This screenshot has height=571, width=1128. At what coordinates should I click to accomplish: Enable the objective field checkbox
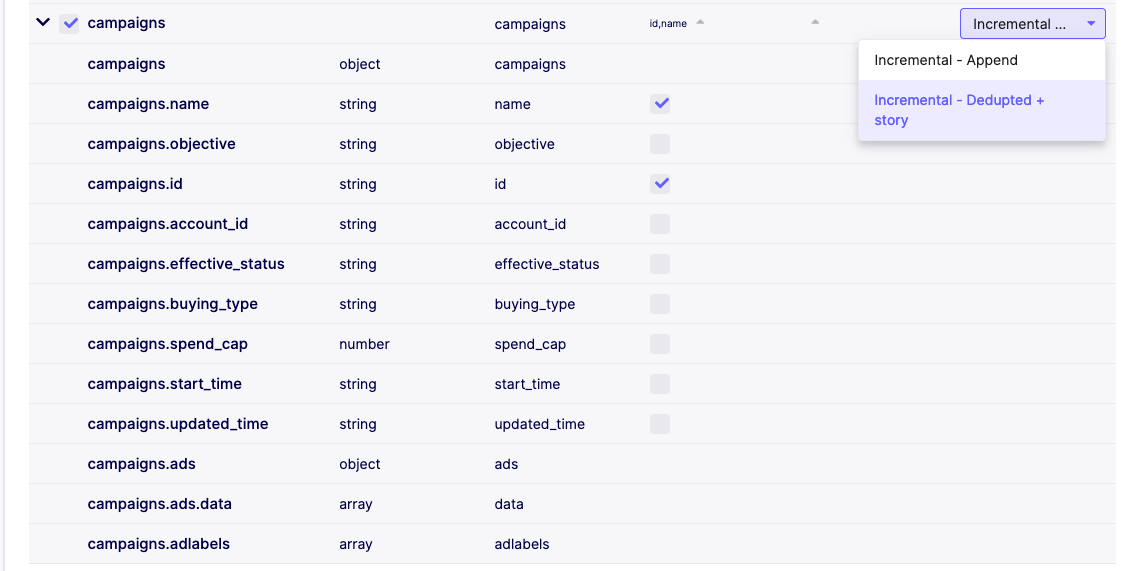660,144
